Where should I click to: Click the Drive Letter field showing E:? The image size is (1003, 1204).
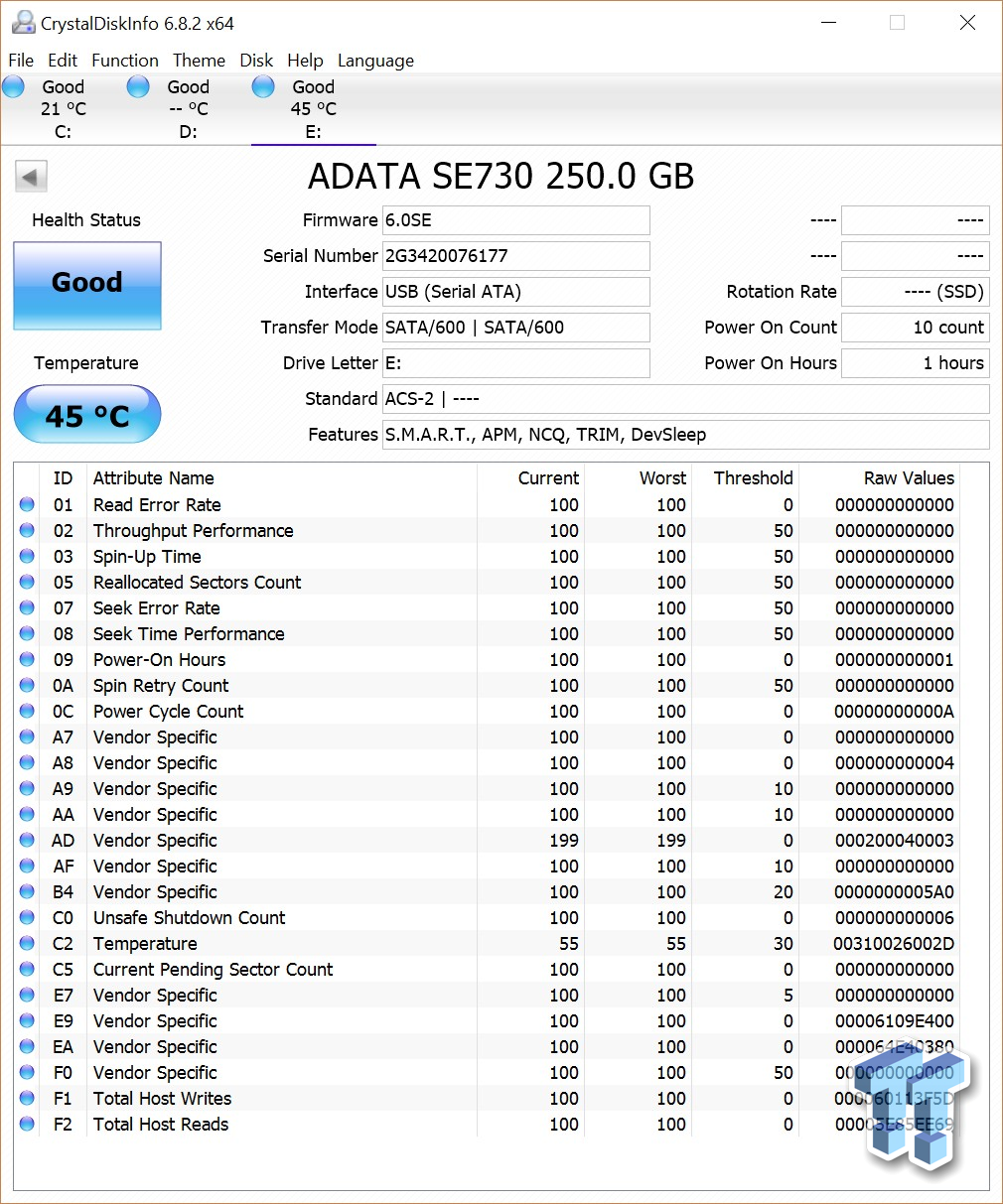pyautogui.click(x=516, y=363)
